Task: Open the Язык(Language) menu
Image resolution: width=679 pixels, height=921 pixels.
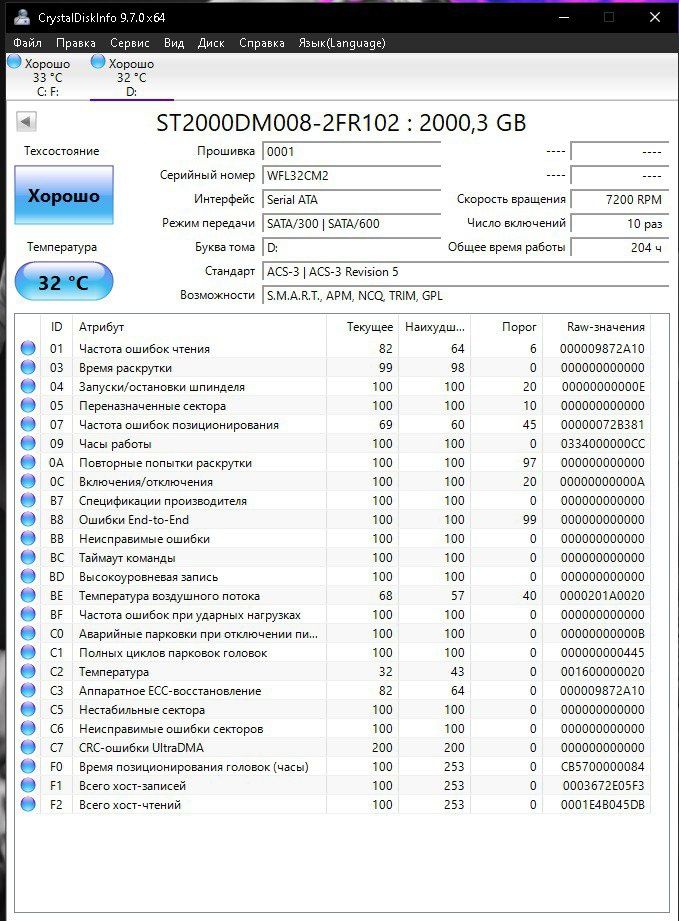Action: click(342, 43)
